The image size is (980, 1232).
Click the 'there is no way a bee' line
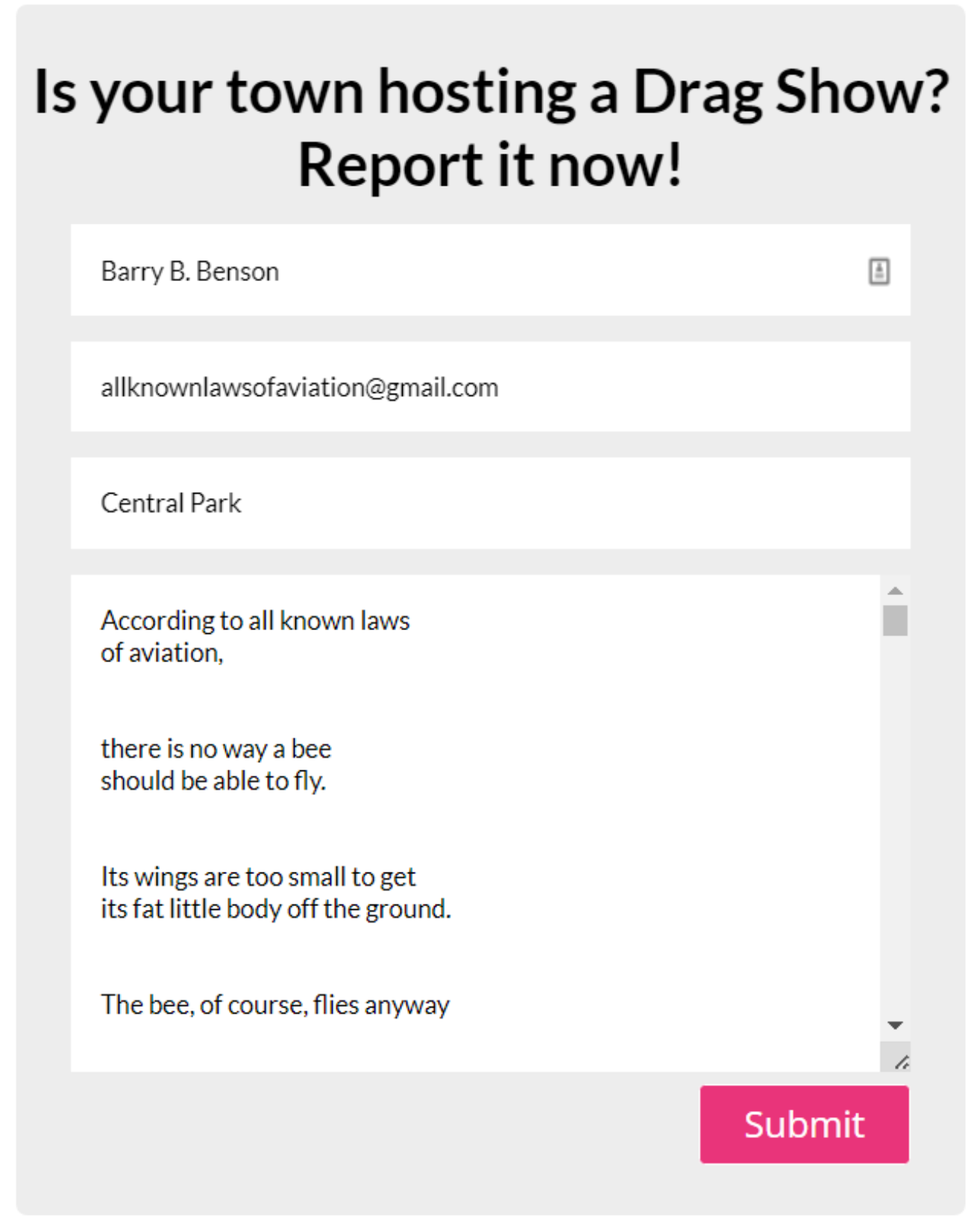[216, 748]
